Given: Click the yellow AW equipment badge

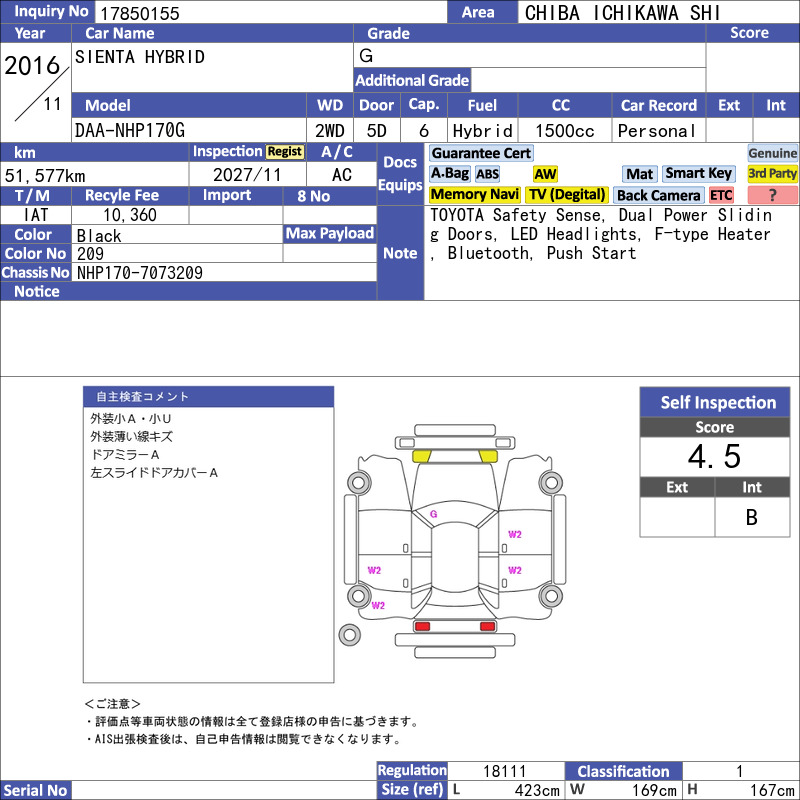Looking at the screenshot, I should [x=545, y=174].
